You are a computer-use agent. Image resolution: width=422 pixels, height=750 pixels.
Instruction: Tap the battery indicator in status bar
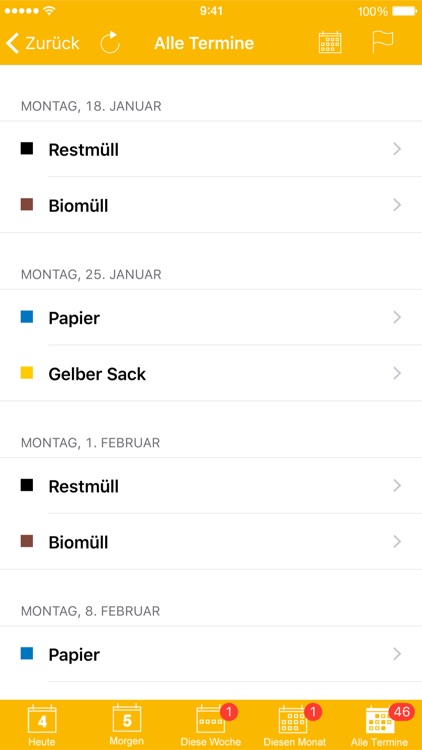pos(404,11)
